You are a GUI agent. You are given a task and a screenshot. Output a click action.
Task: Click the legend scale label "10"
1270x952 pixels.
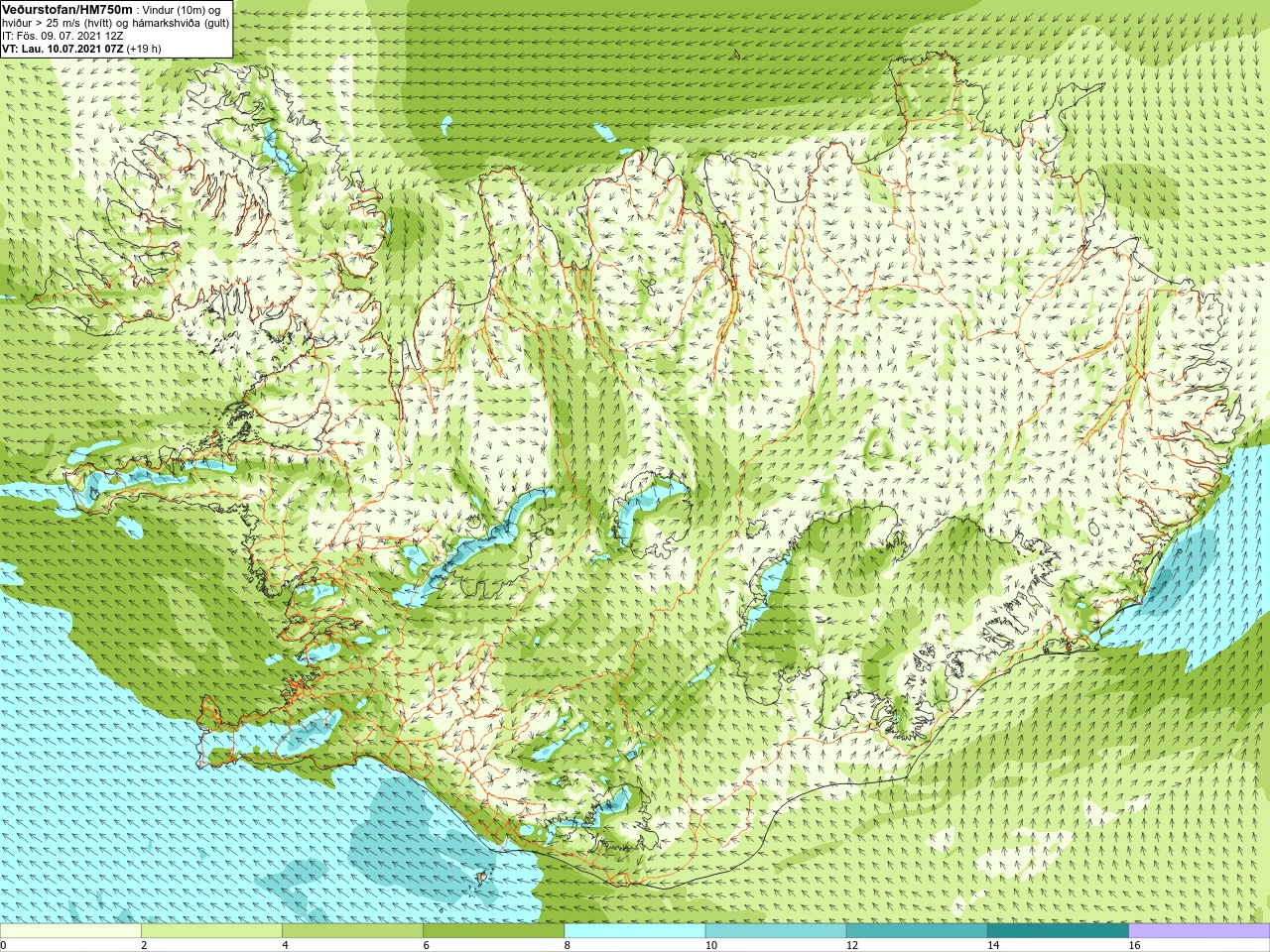click(710, 945)
